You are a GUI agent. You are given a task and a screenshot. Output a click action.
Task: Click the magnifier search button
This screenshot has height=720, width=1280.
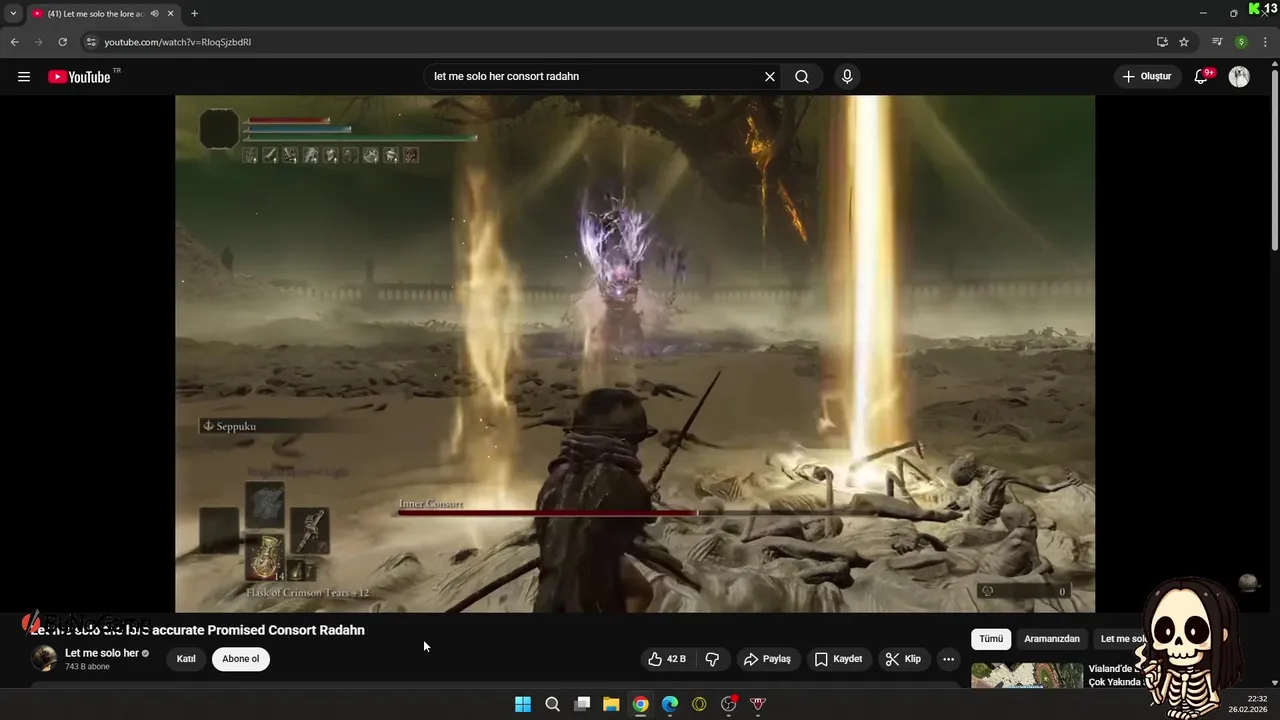pyautogui.click(x=802, y=77)
